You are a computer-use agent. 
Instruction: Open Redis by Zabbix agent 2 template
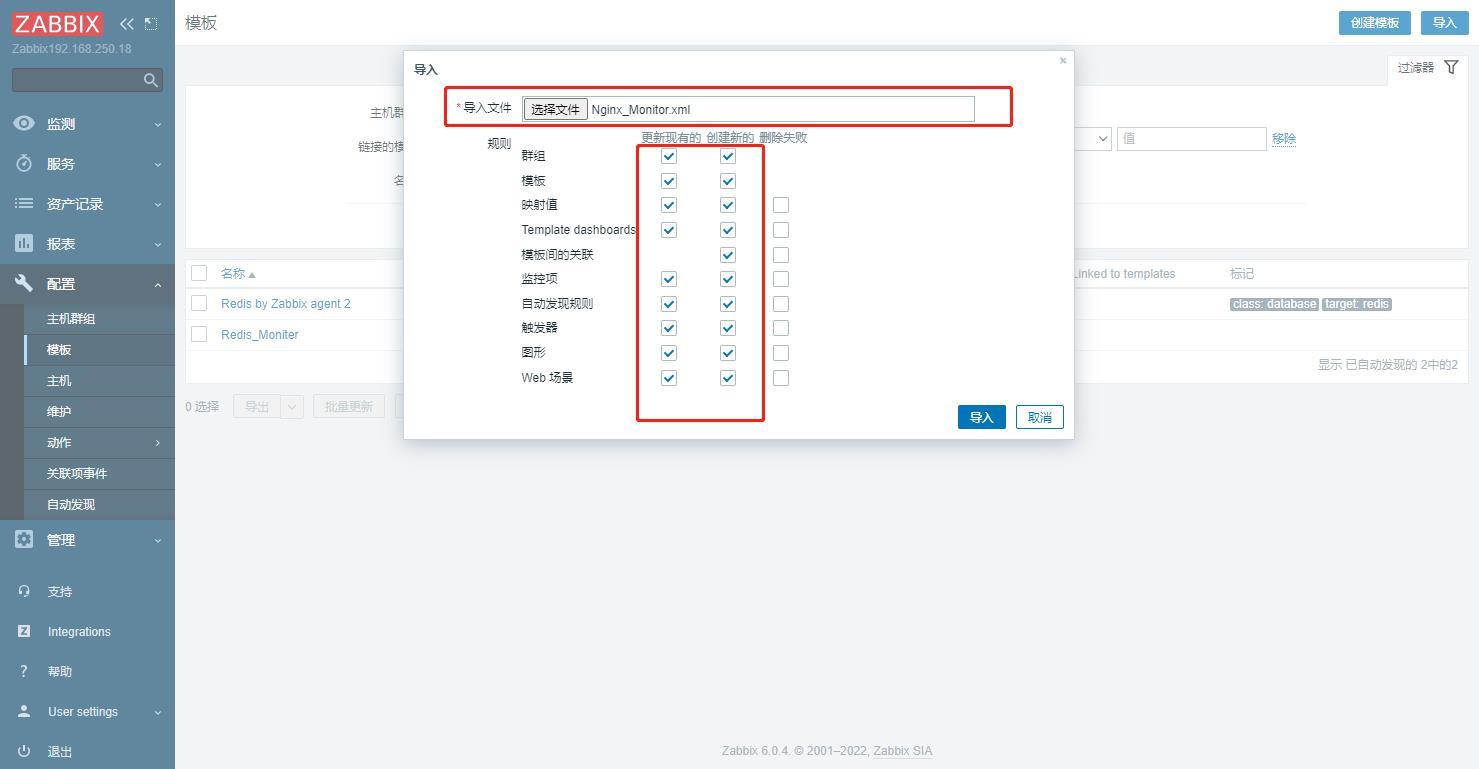(x=286, y=304)
